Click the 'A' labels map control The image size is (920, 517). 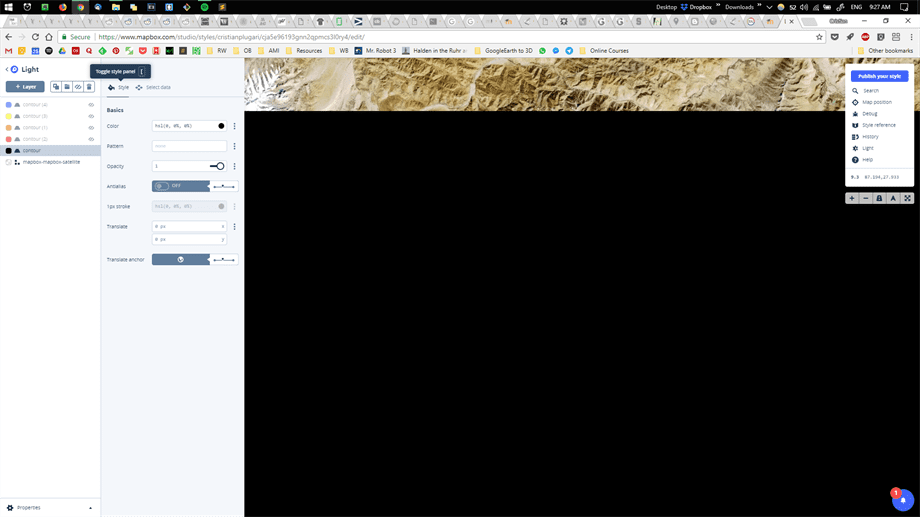[893, 198]
